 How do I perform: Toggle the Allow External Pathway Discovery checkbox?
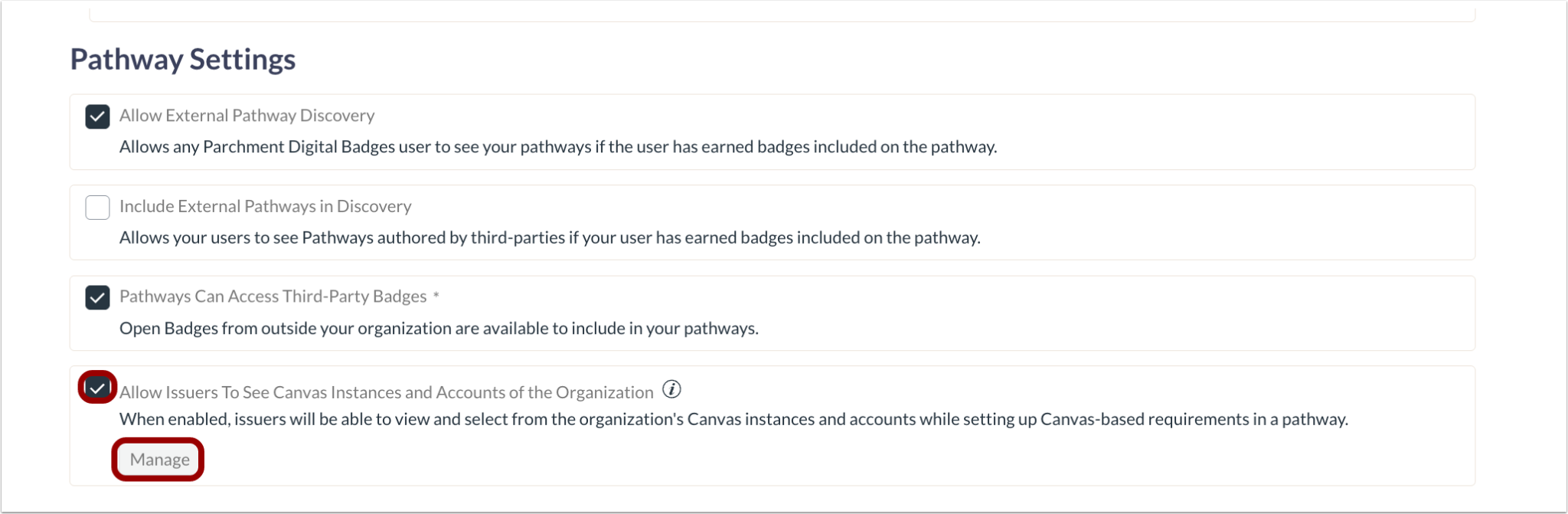pos(97,116)
